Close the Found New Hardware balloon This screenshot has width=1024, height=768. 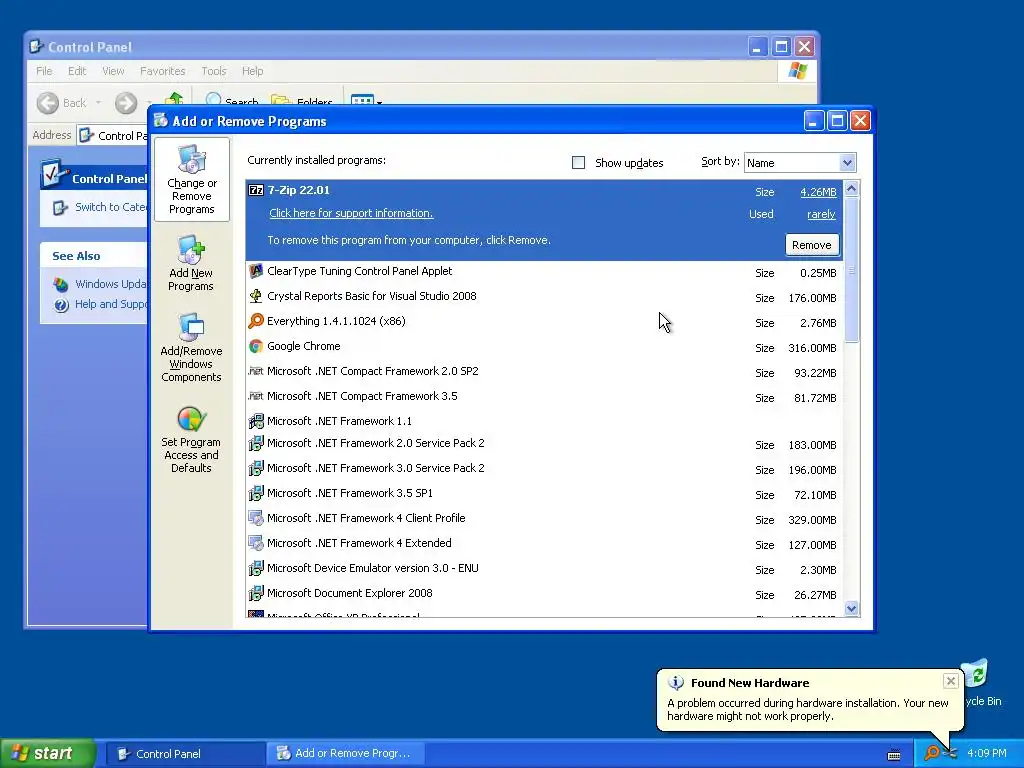coord(951,681)
